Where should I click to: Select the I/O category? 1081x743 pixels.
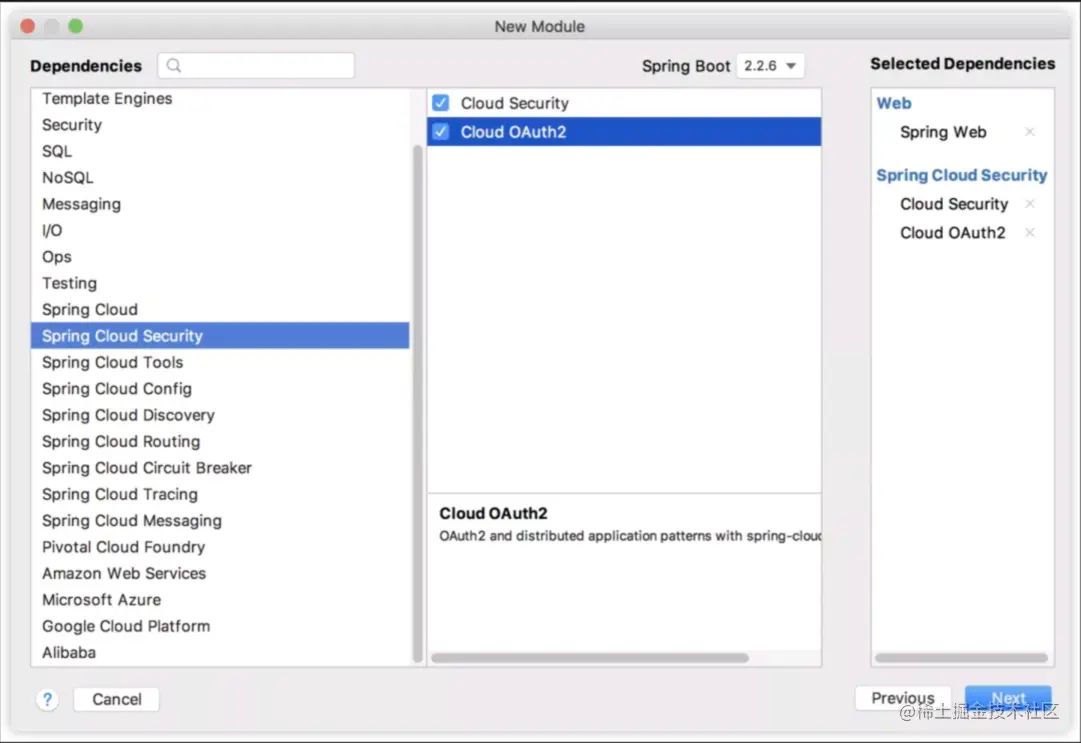pyautogui.click(x=220, y=230)
